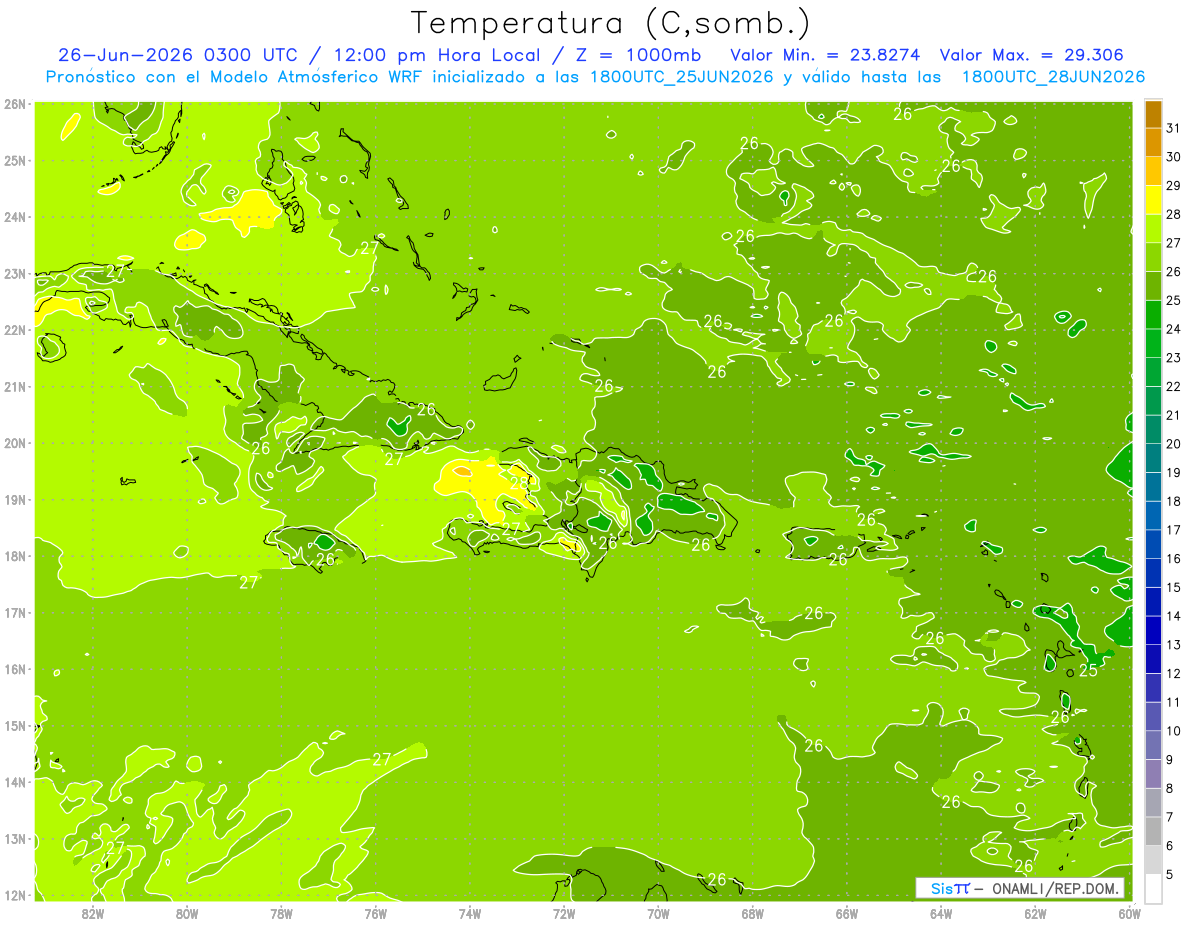
Task: Select the '1800UTC_28JUN2026' end time text
Action: [1053, 77]
